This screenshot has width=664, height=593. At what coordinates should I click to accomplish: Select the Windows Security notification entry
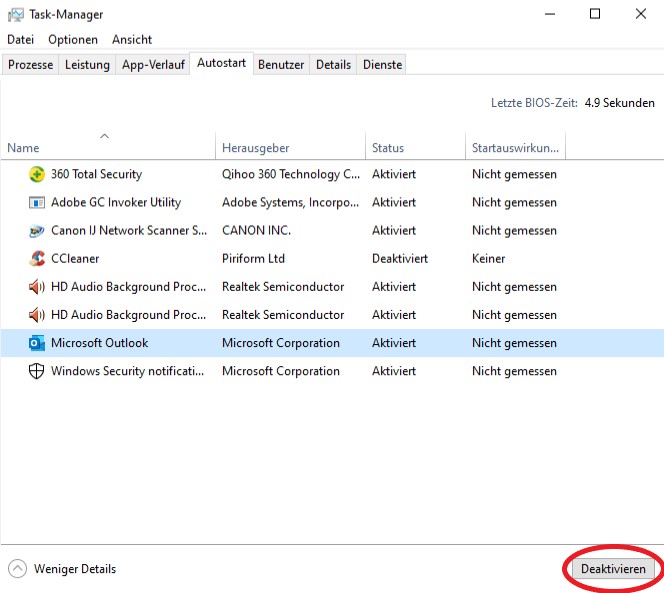click(x=127, y=371)
